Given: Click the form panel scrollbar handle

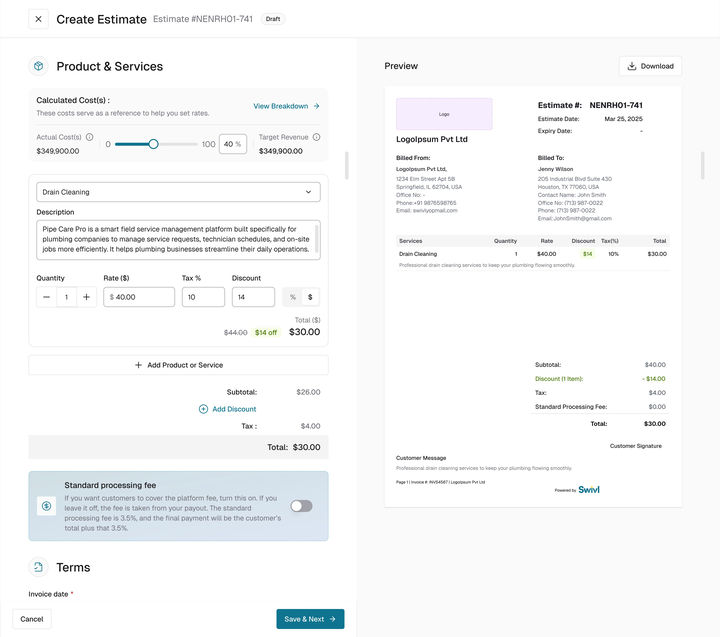Looking at the screenshot, I should [347, 165].
